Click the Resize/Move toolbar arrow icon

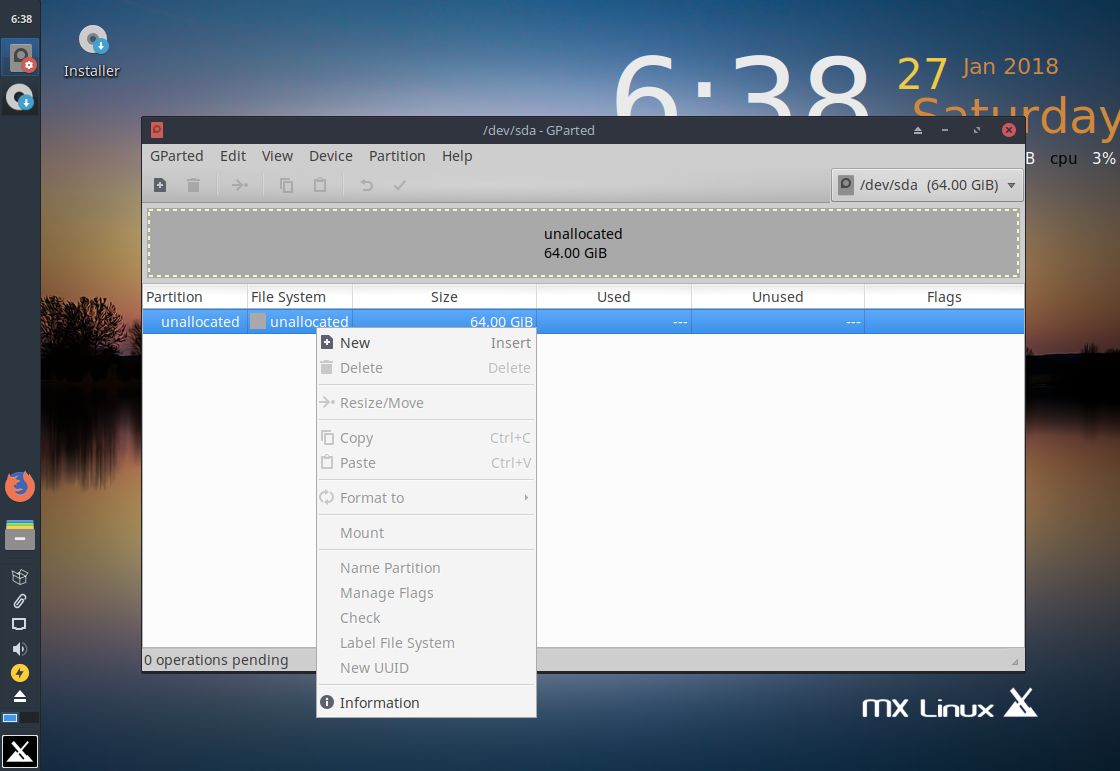[x=239, y=185]
